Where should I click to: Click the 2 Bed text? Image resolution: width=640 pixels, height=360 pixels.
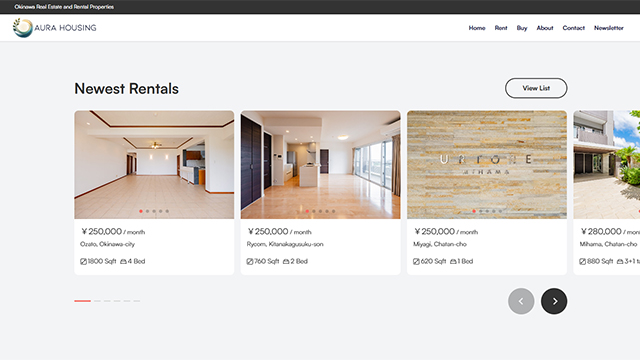299,261
